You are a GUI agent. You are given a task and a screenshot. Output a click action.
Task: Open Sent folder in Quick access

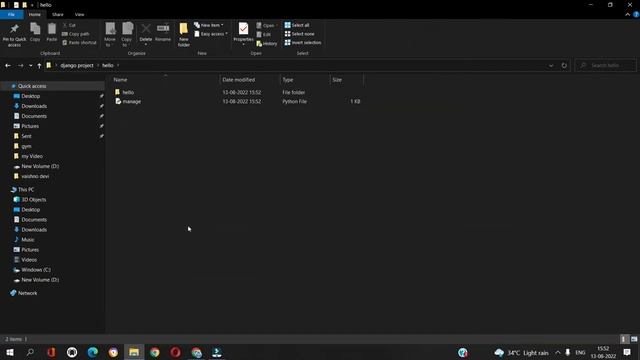26,136
